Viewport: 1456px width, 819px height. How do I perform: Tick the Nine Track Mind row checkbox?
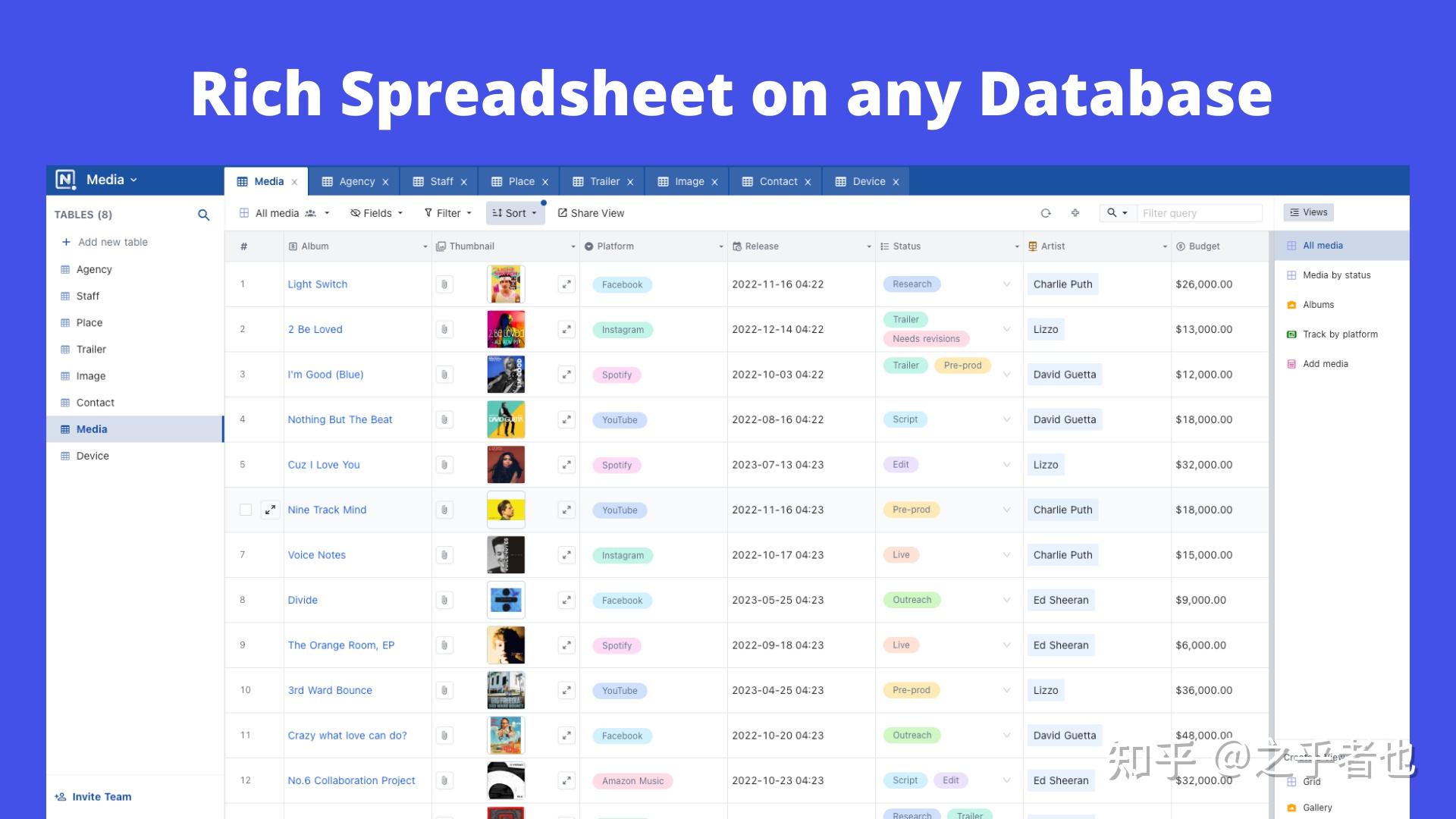point(246,510)
